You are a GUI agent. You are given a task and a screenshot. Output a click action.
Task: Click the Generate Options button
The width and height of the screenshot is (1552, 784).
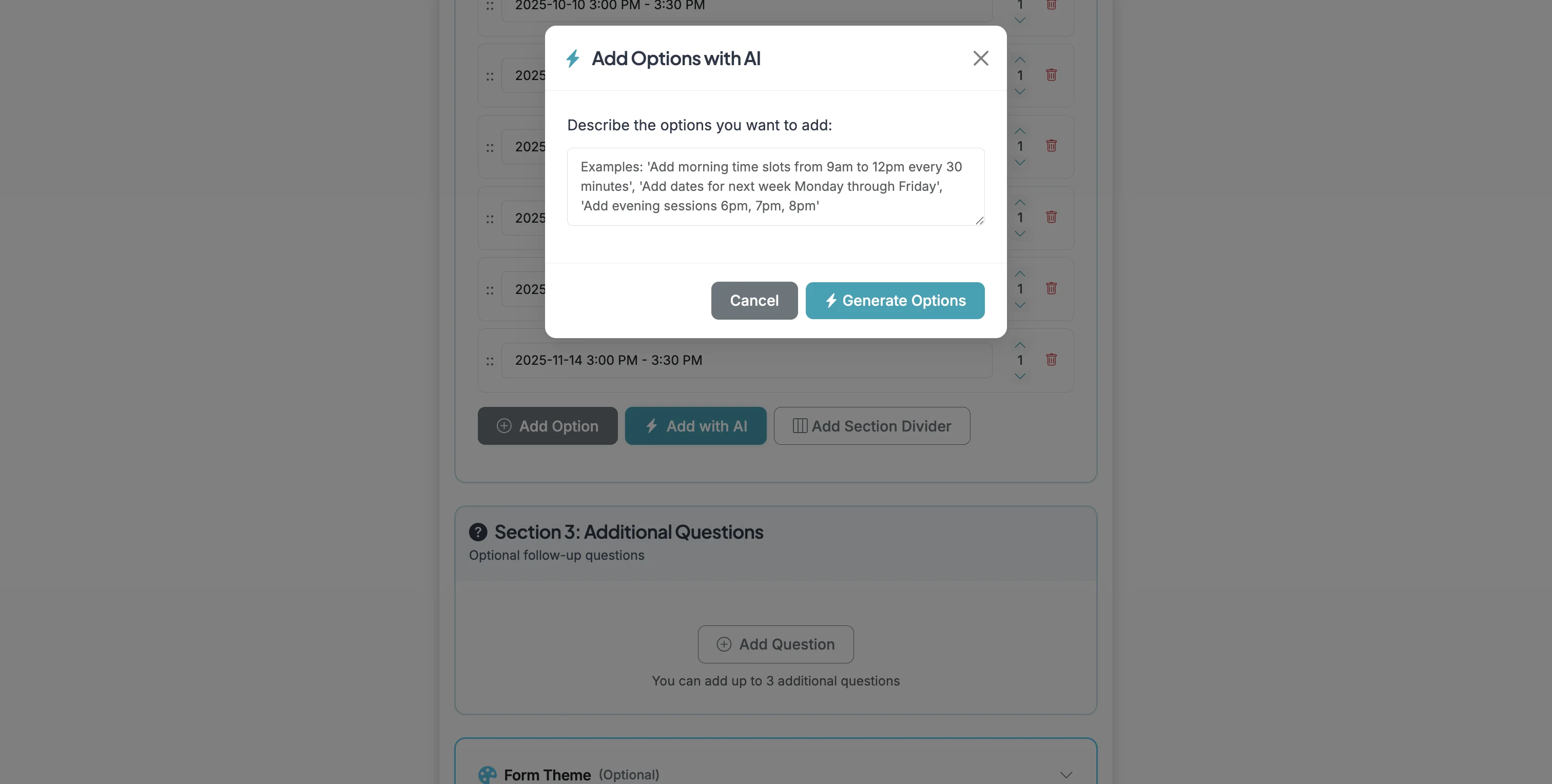point(894,301)
